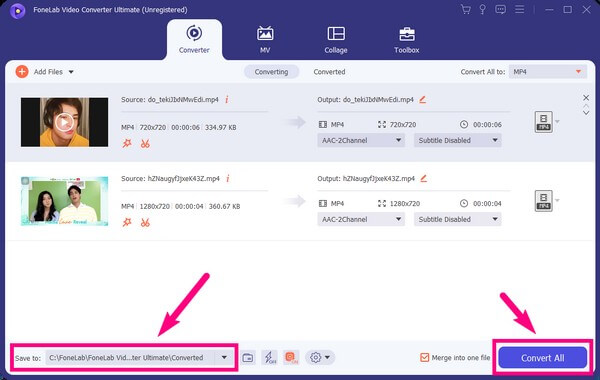Image resolution: width=600 pixels, height=380 pixels.
Task: Open the shopping cart icon
Action: [x=466, y=10]
